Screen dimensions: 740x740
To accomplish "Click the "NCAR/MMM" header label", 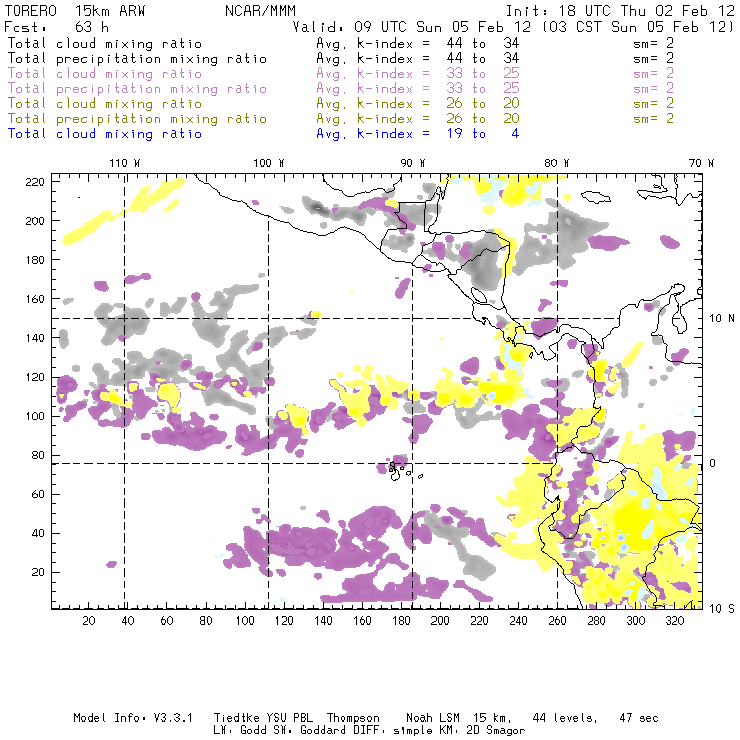I will click(261, 11).
